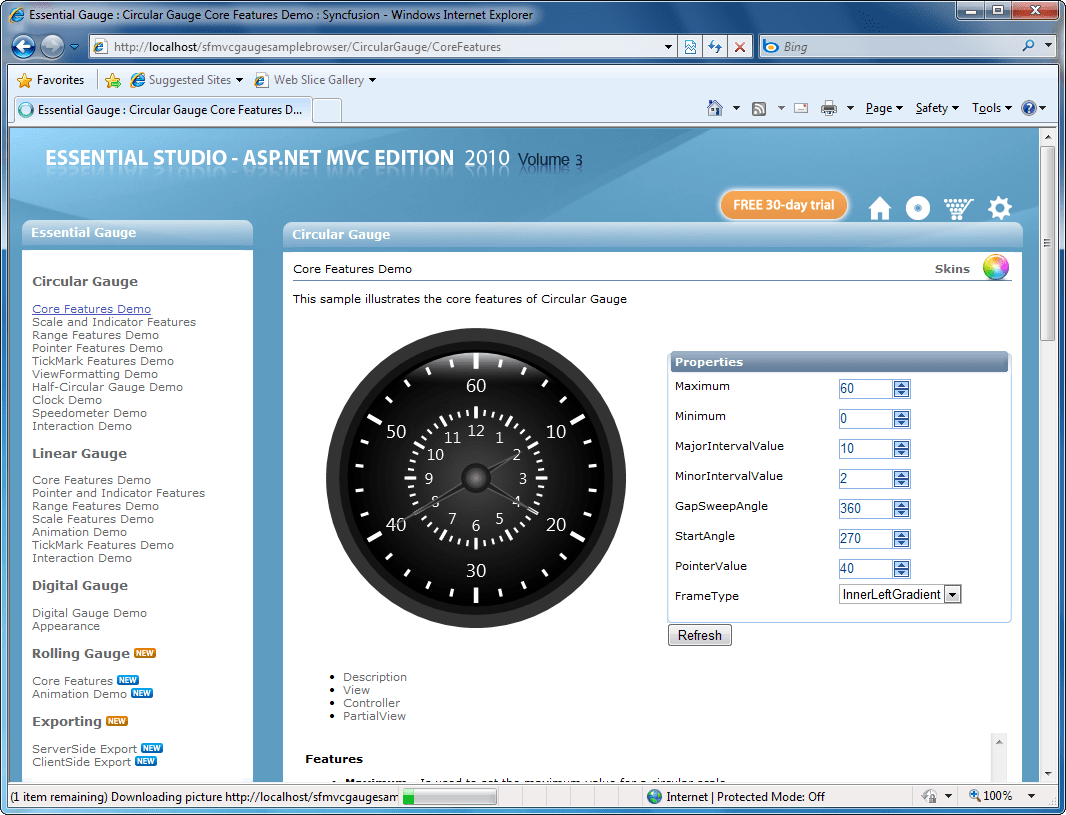Open the RSS feeds icon on the browser toolbar
Image resolution: width=1066 pixels, height=815 pixels.
pyautogui.click(x=758, y=107)
